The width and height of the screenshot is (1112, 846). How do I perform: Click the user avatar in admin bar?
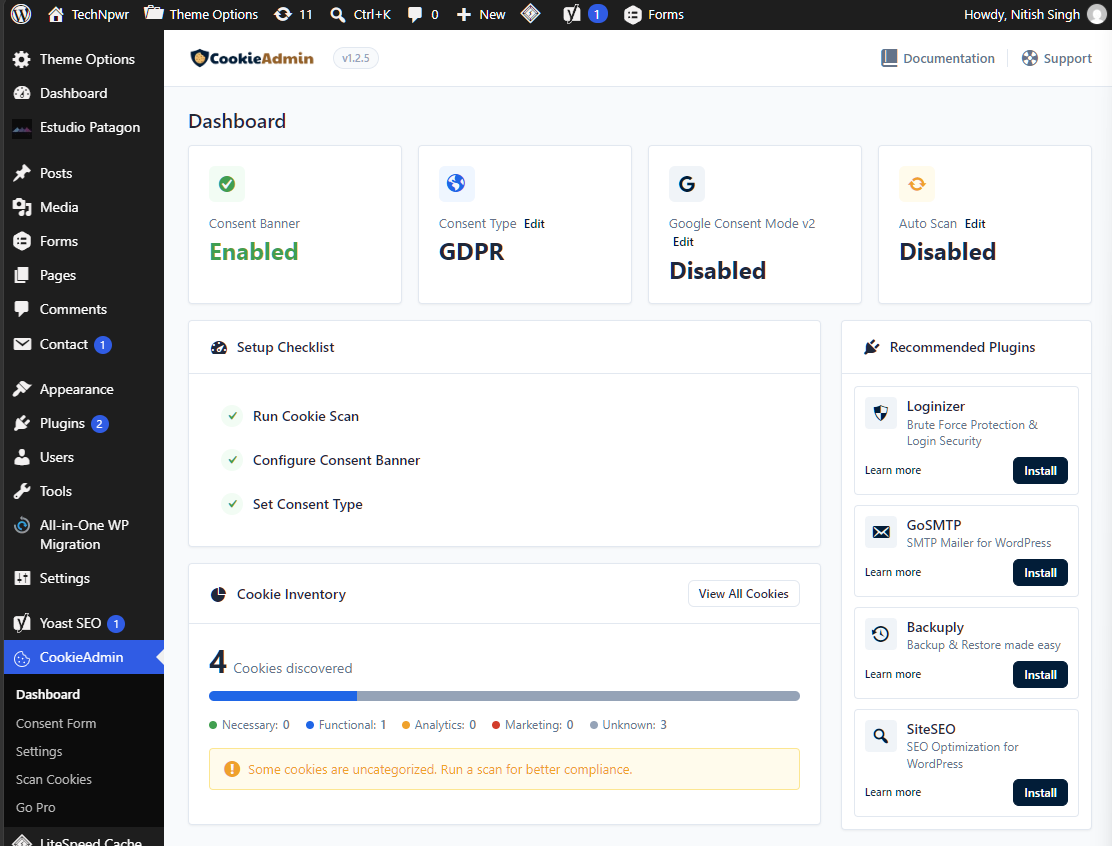pyautogui.click(x=1096, y=14)
